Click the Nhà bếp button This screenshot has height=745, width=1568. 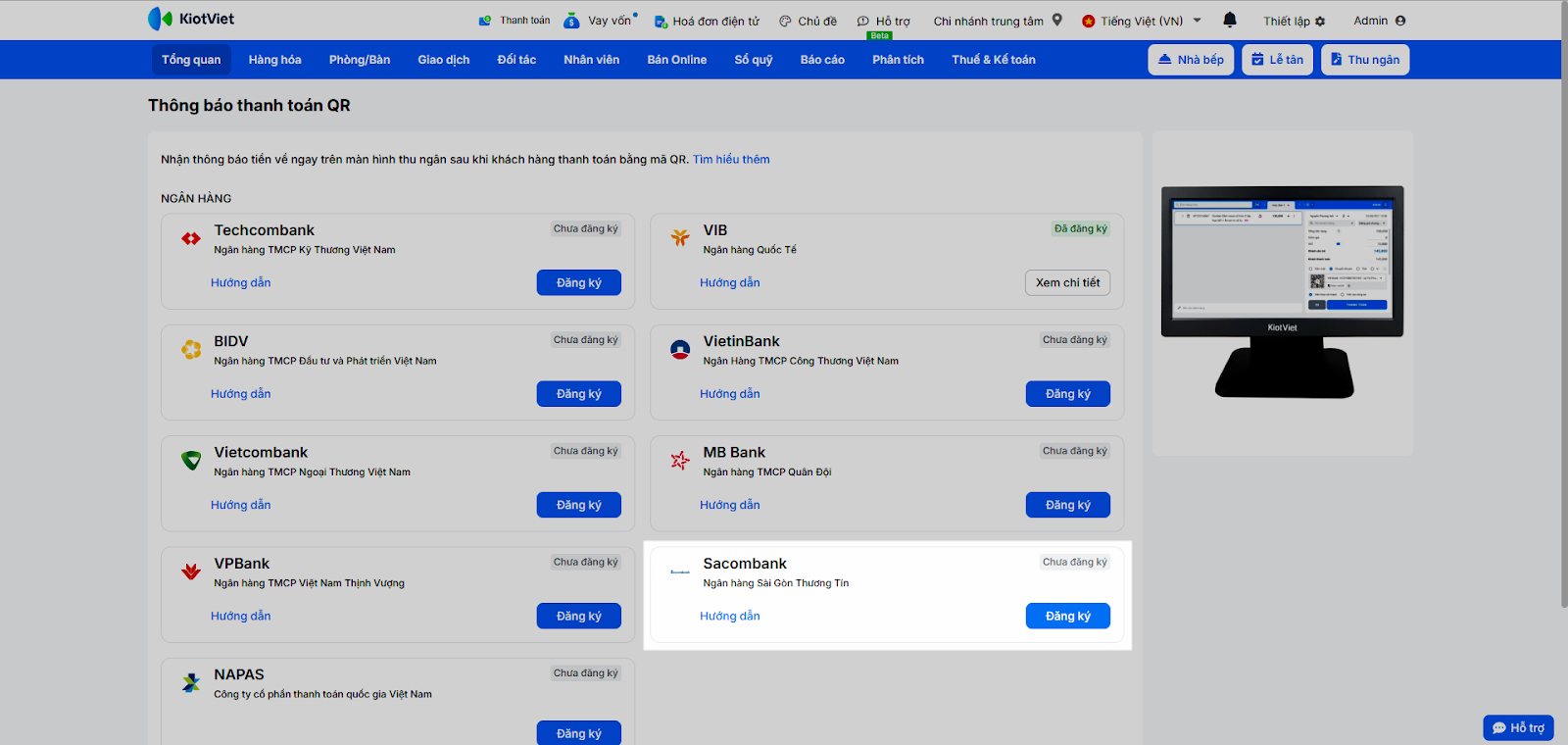tap(1191, 60)
